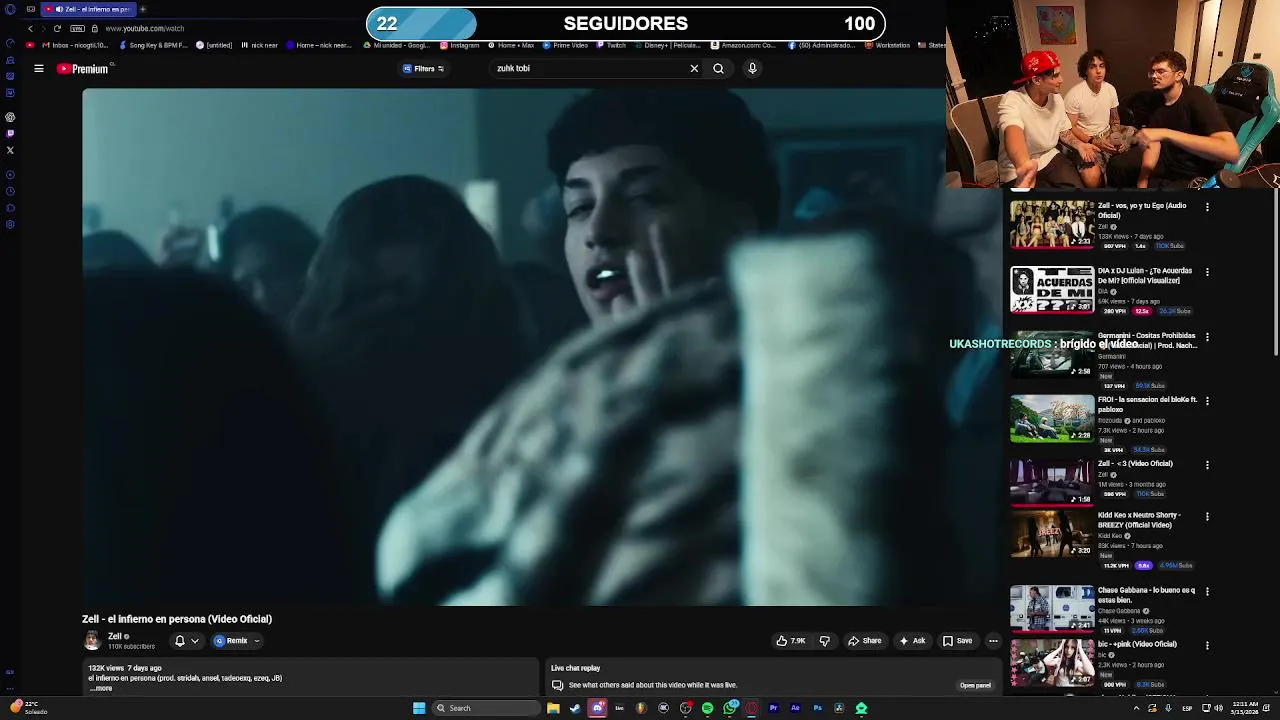The image size is (1280, 720).
Task: Show hidden system tray icons chevron
Action: click(1136, 708)
